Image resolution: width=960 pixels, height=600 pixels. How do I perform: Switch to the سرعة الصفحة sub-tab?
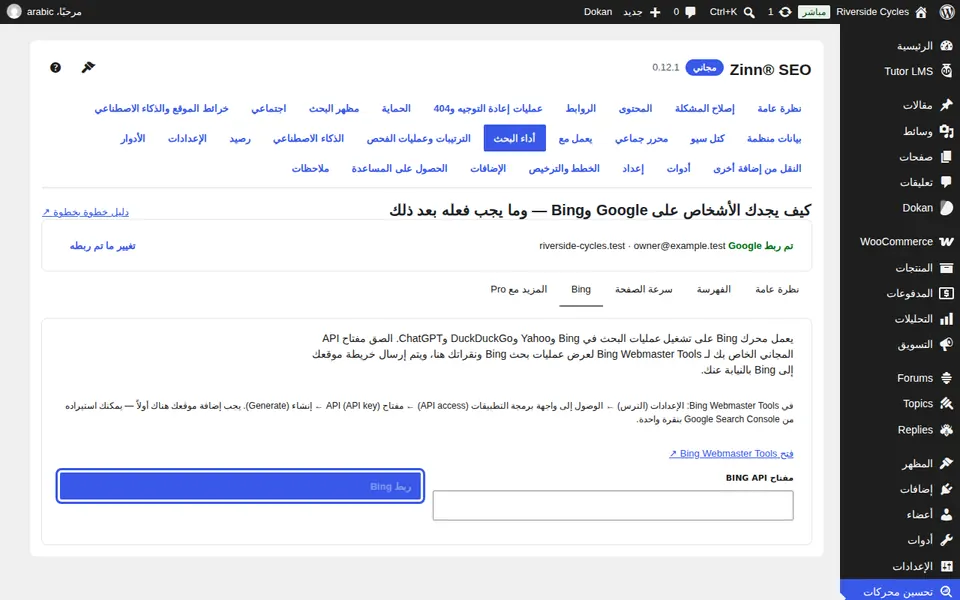pyautogui.click(x=644, y=290)
